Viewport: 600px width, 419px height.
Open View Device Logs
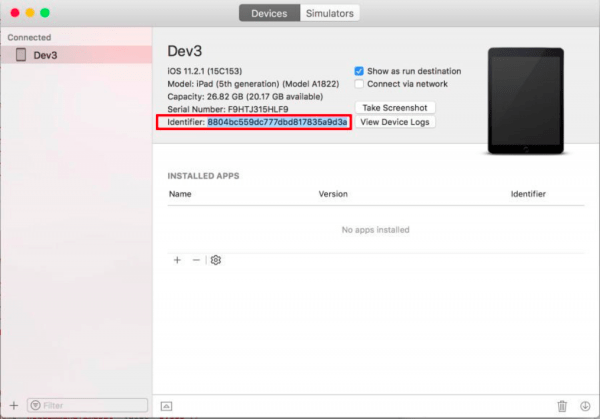click(395, 122)
